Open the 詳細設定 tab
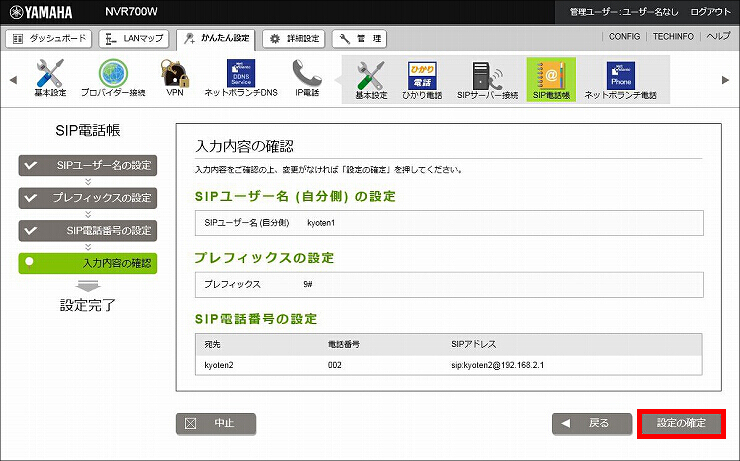The image size is (740, 461). click(294, 39)
